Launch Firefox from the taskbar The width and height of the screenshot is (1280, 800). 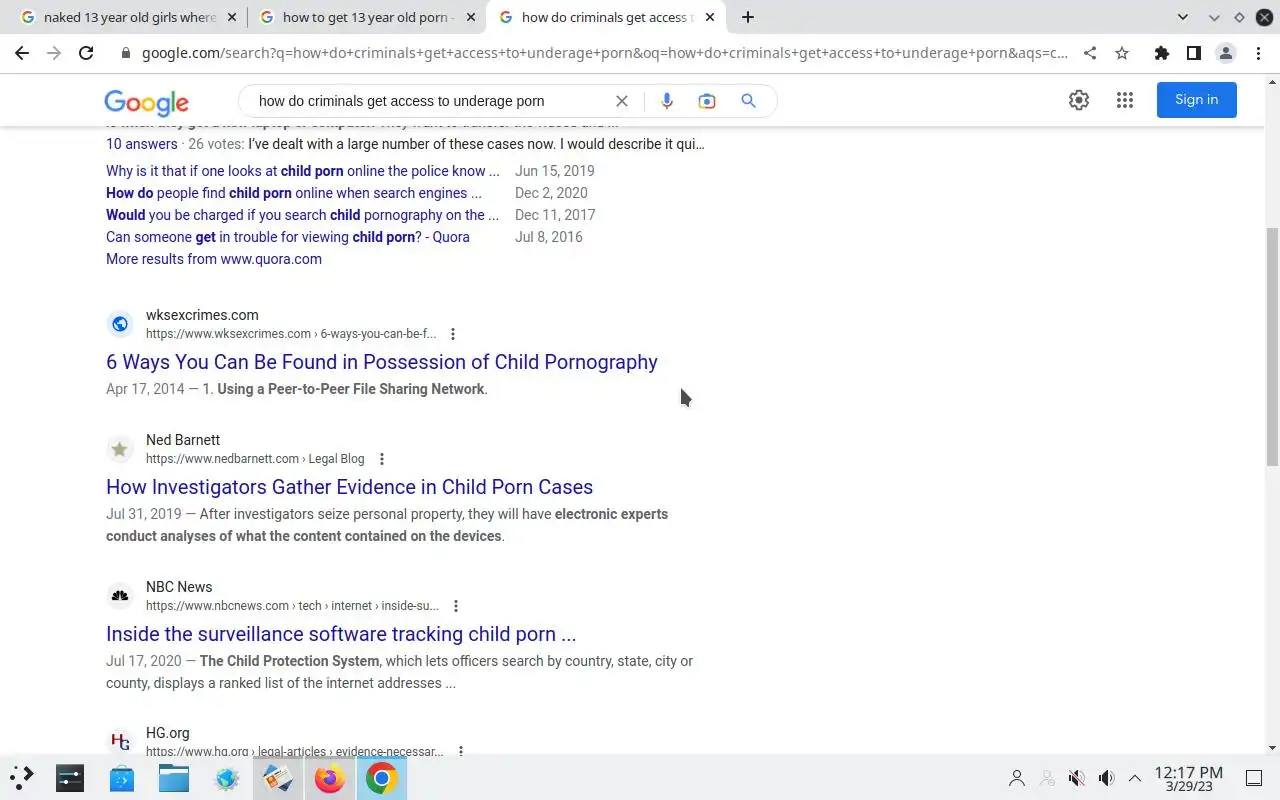(x=329, y=778)
